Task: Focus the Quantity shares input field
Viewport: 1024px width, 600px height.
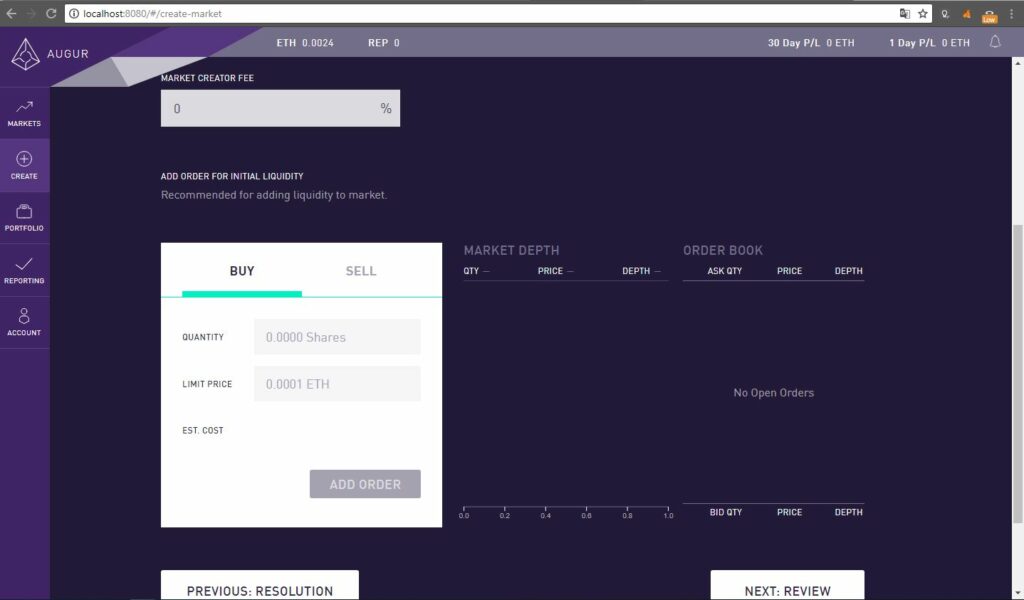Action: (x=337, y=337)
